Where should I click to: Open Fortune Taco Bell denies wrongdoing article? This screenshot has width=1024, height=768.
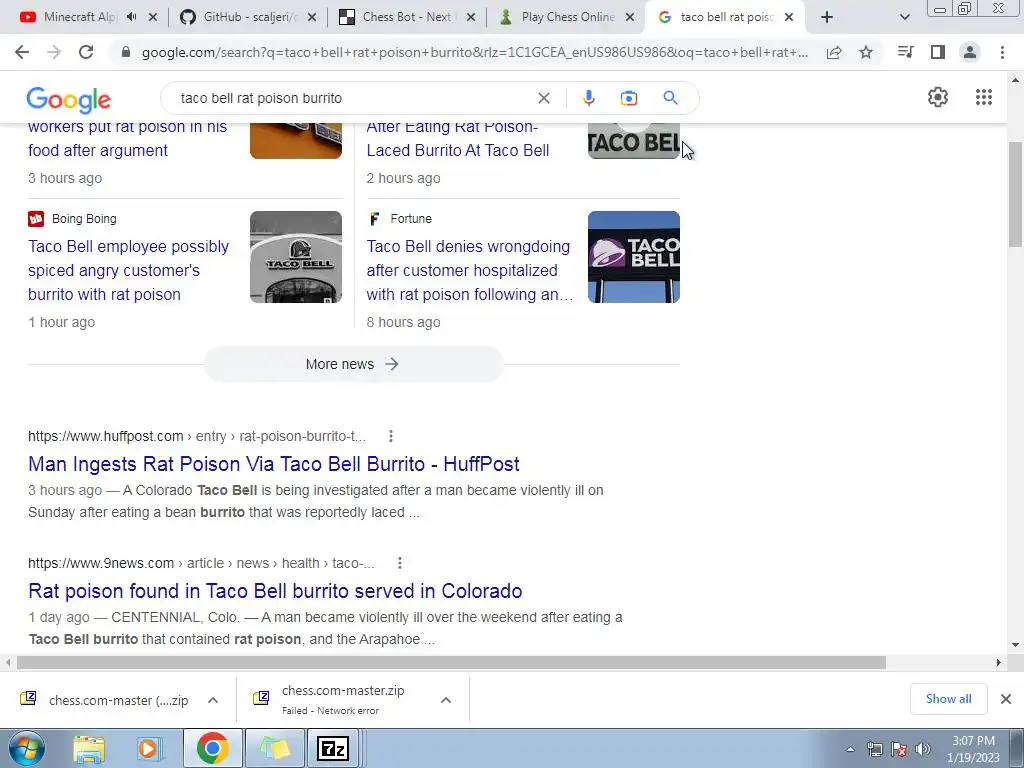point(469,270)
